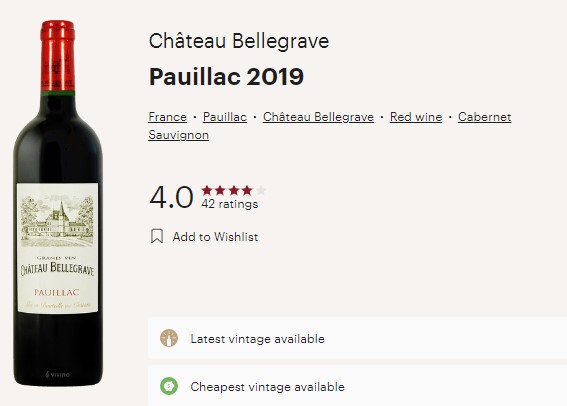The width and height of the screenshot is (567, 406).
Task: Open the France country link
Action: (167, 117)
